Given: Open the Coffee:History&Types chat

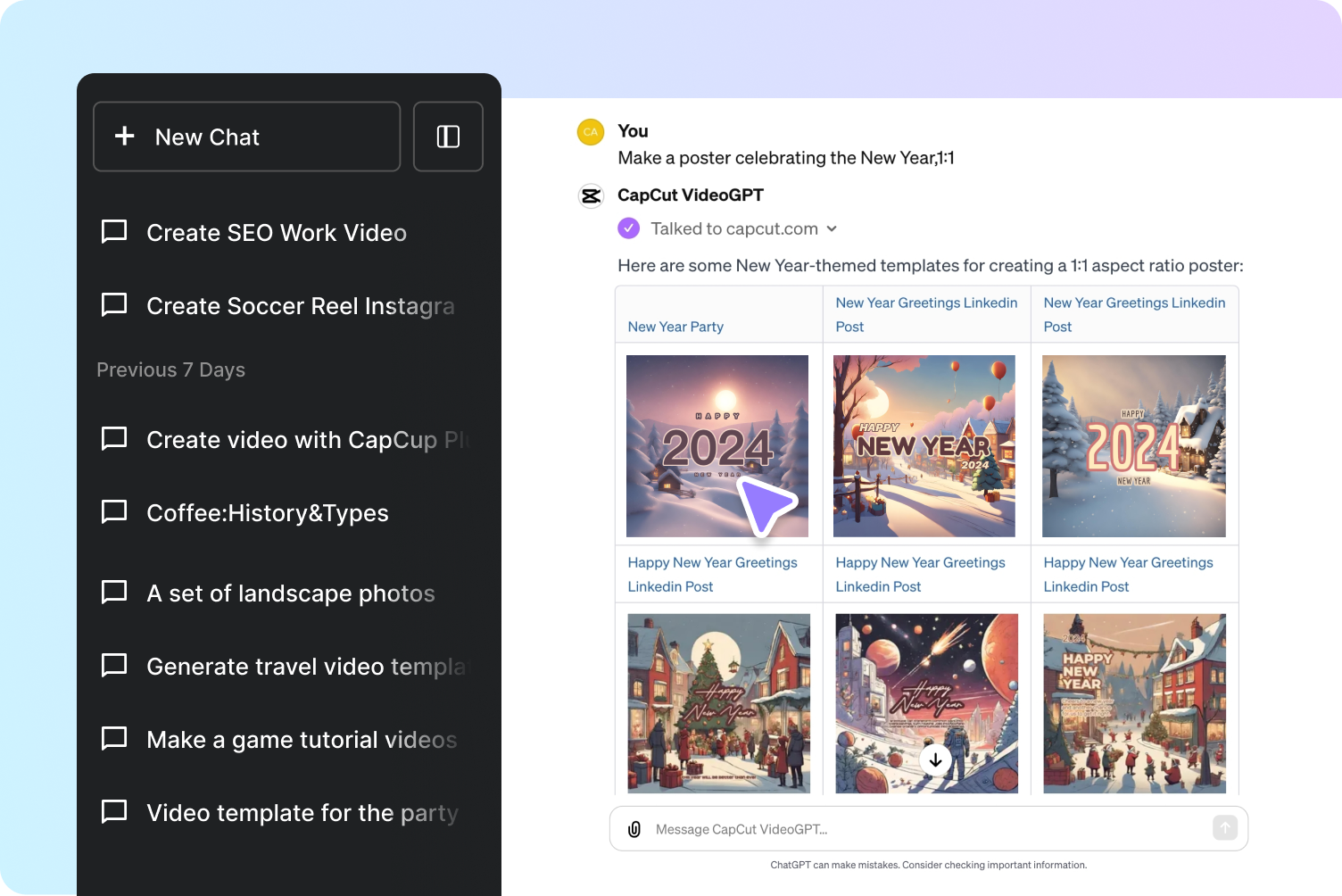Looking at the screenshot, I should [x=267, y=513].
